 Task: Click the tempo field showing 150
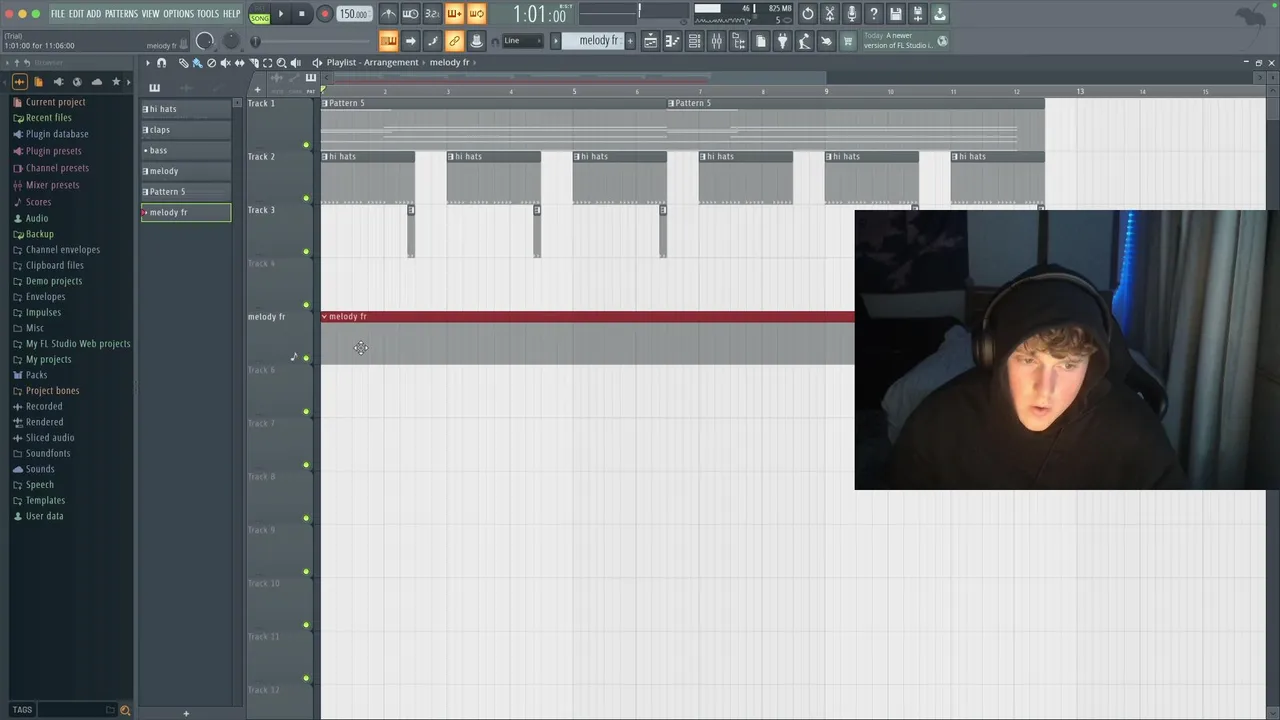click(353, 14)
